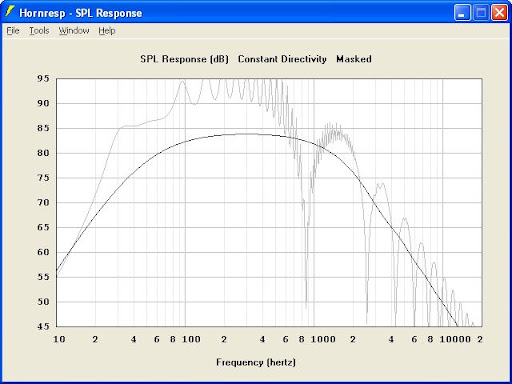
Task: Click the 10000 frequency axis label
Action: [x=455, y=339]
